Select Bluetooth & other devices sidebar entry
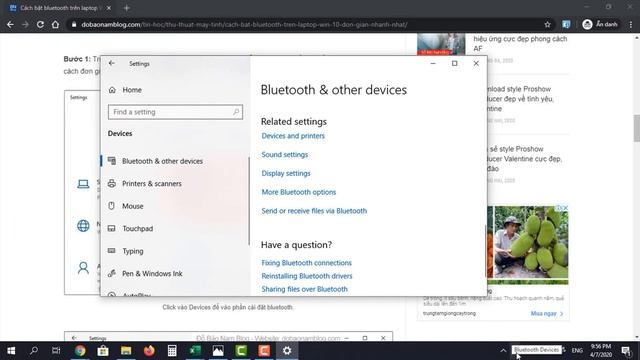The image size is (640, 360). point(162,161)
